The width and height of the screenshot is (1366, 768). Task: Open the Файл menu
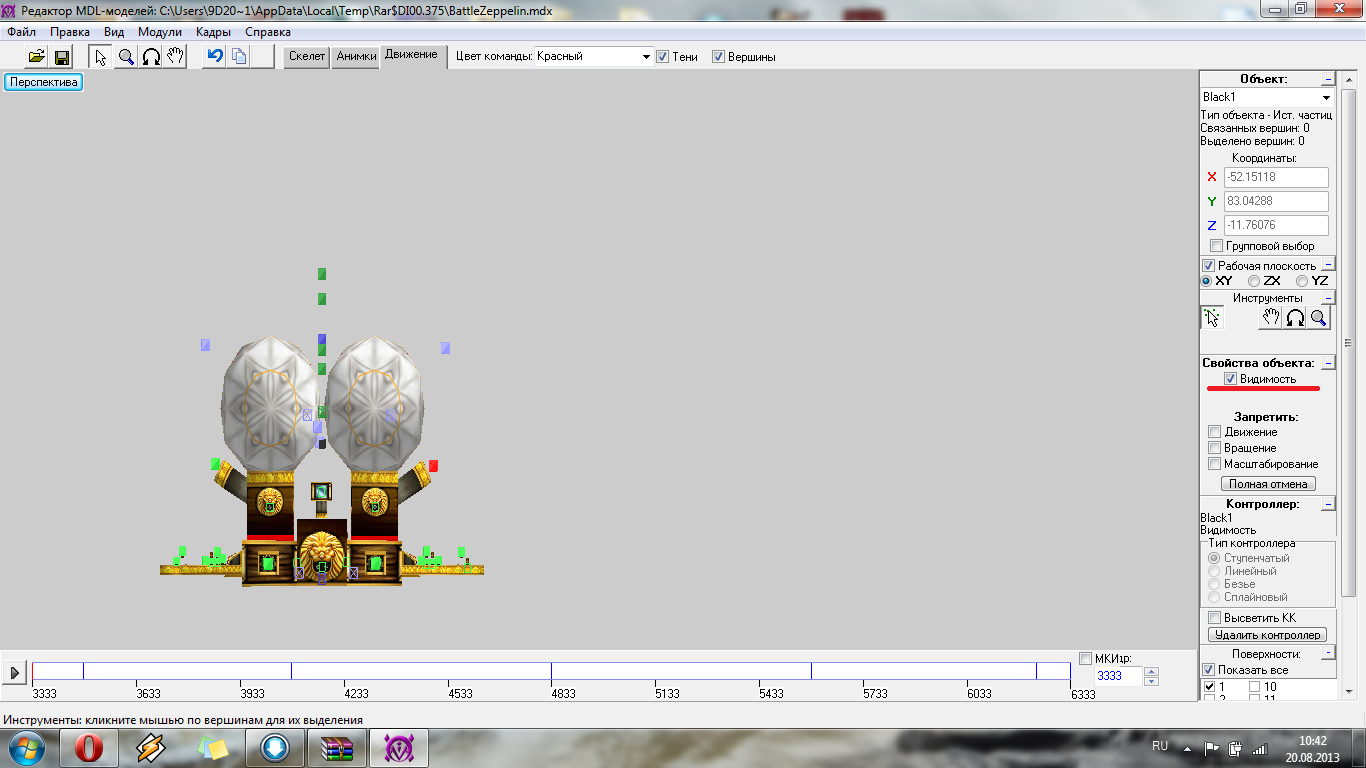click(21, 32)
